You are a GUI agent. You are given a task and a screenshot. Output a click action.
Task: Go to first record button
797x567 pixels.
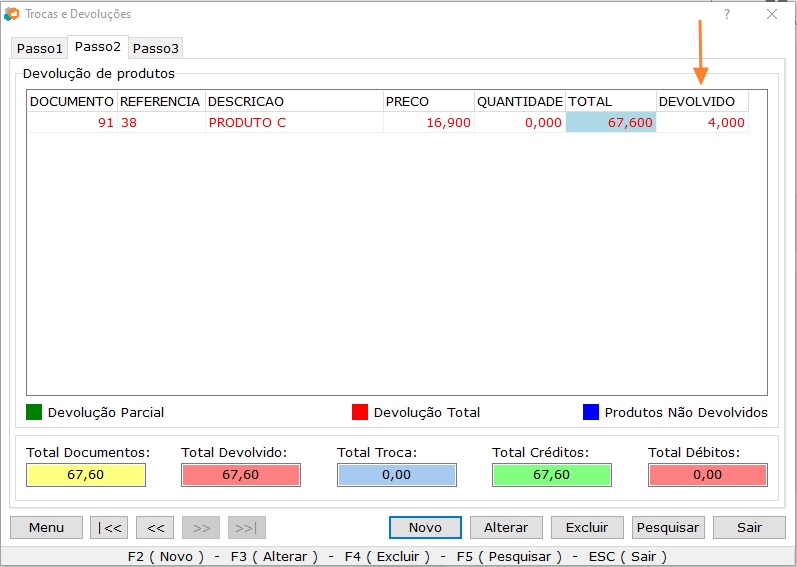click(x=109, y=527)
